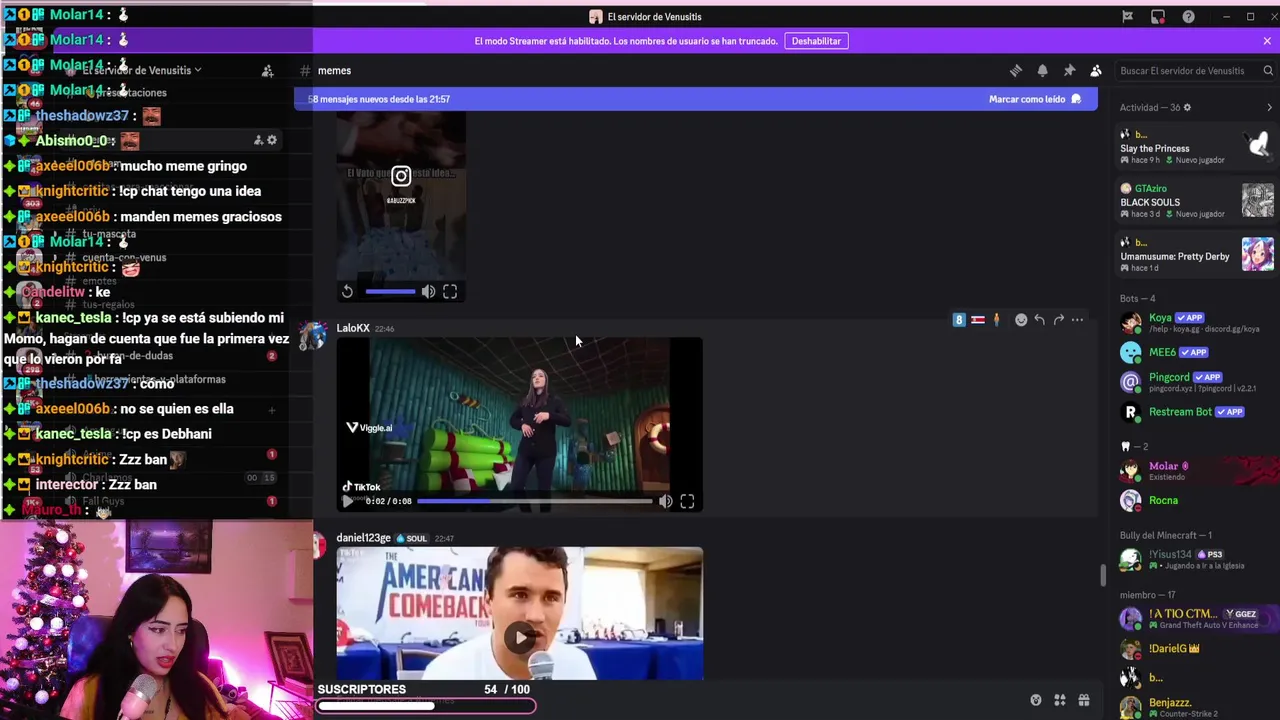Seek on the LaloKX video progress bar
Screen dimensions: 1280x720
(534, 501)
